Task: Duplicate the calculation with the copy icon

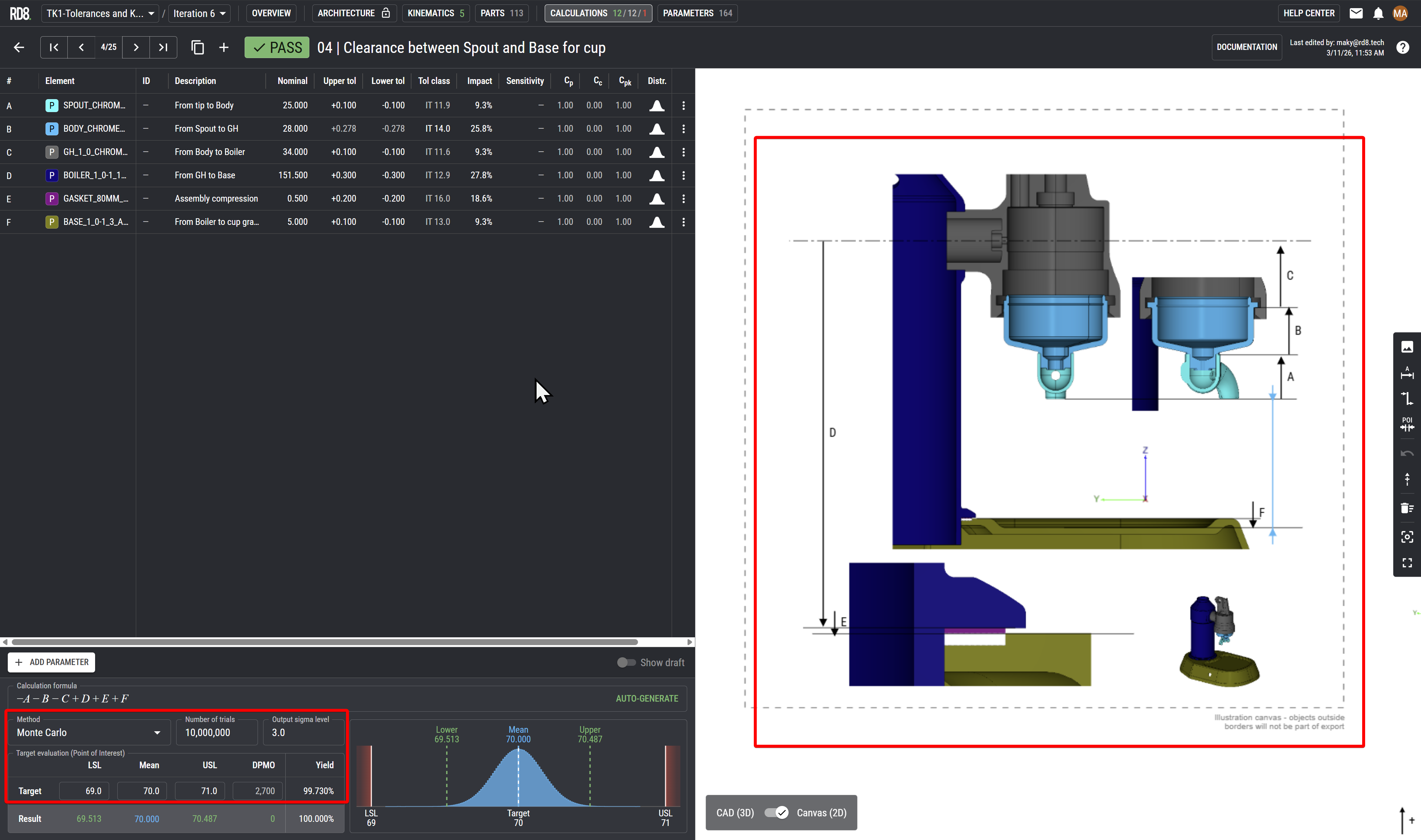Action: tap(198, 48)
